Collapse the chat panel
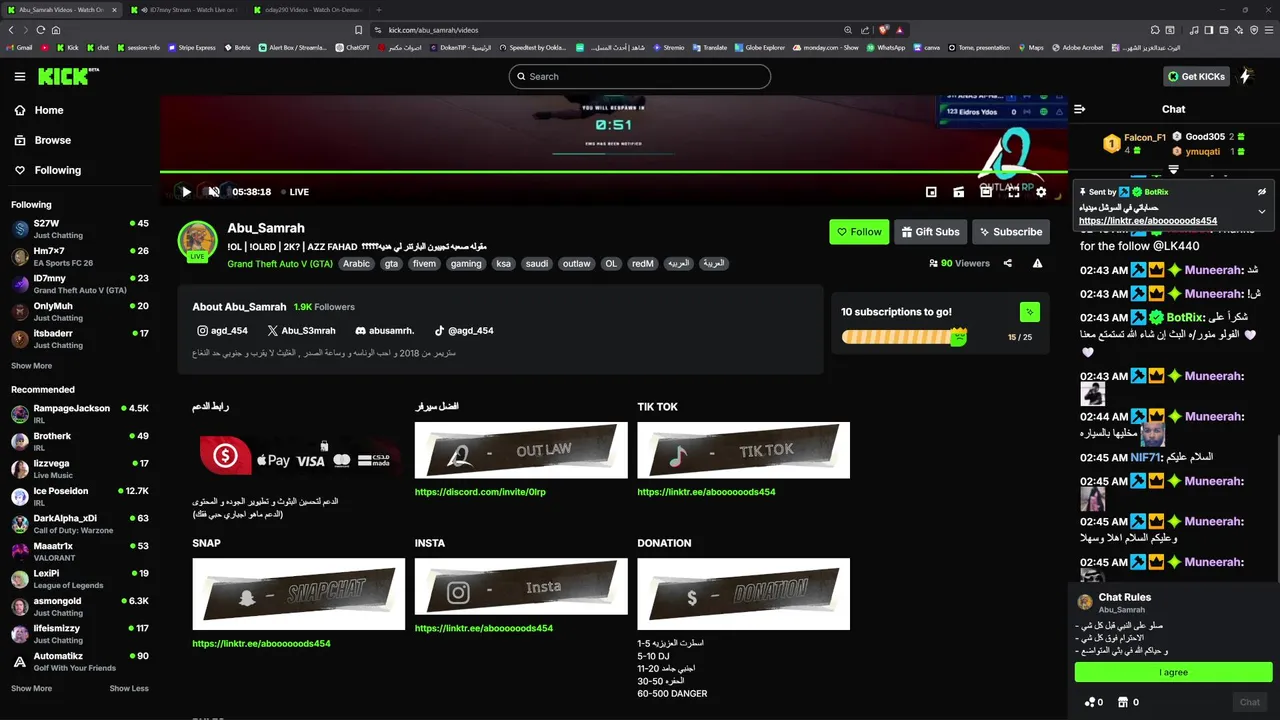Viewport: 1280px width, 720px height. pos(1080,109)
